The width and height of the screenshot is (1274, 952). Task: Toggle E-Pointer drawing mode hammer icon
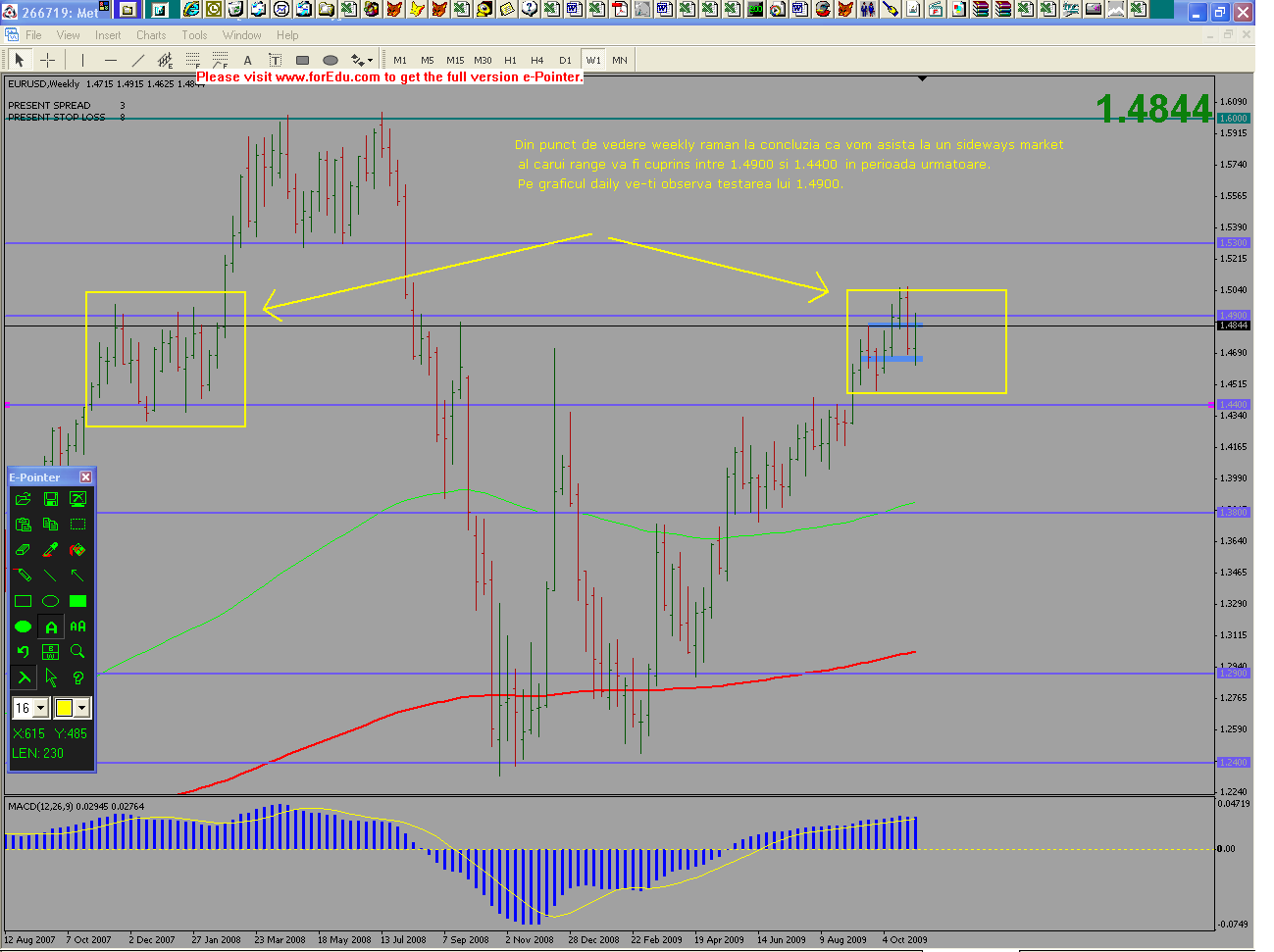[x=24, y=676]
